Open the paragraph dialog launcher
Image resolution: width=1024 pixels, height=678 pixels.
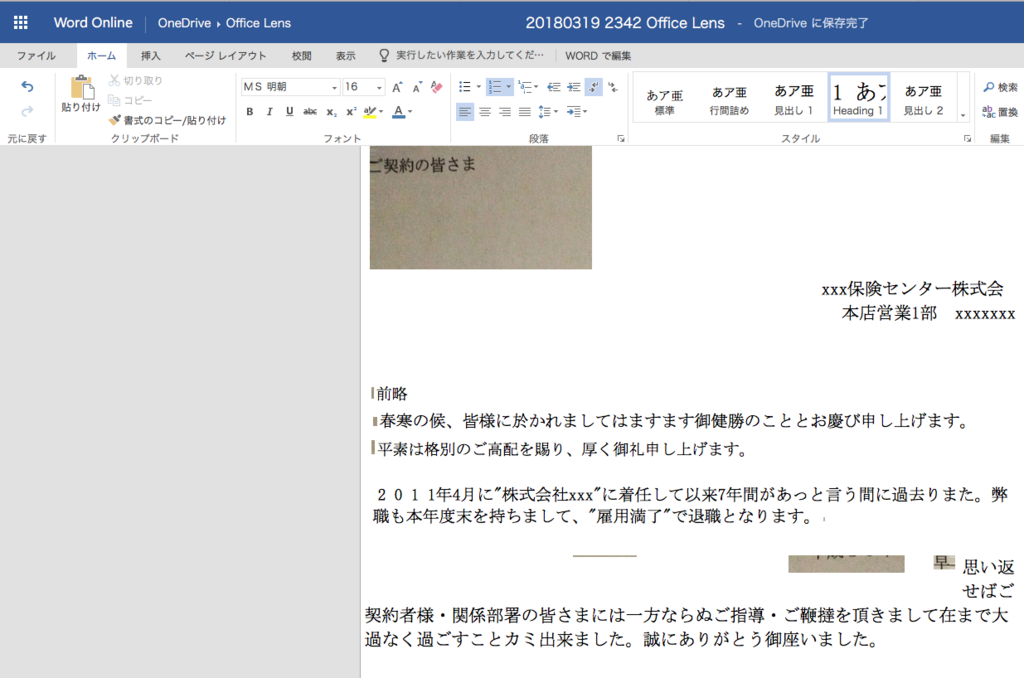coord(620,138)
